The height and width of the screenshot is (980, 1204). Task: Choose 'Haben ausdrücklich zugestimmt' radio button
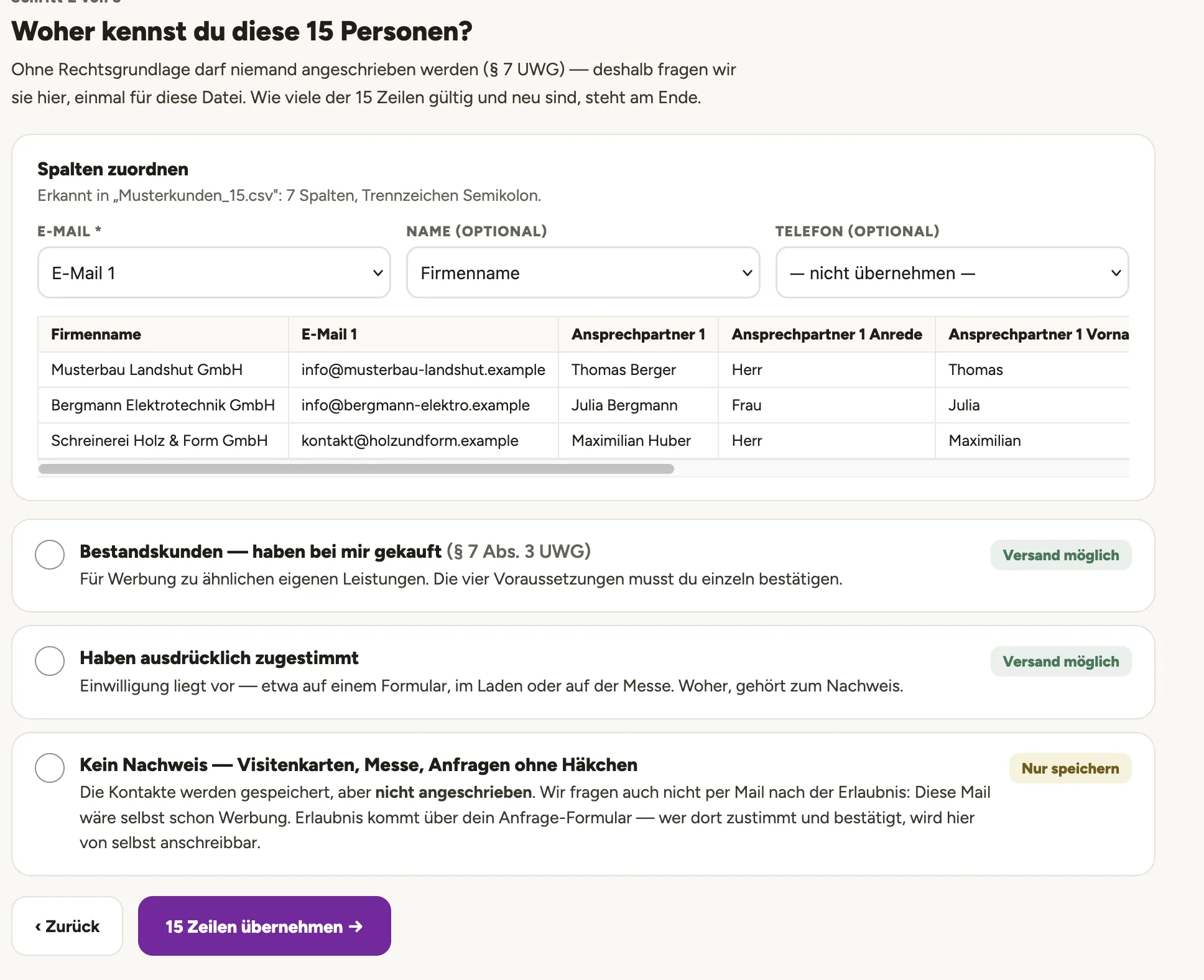click(50, 661)
